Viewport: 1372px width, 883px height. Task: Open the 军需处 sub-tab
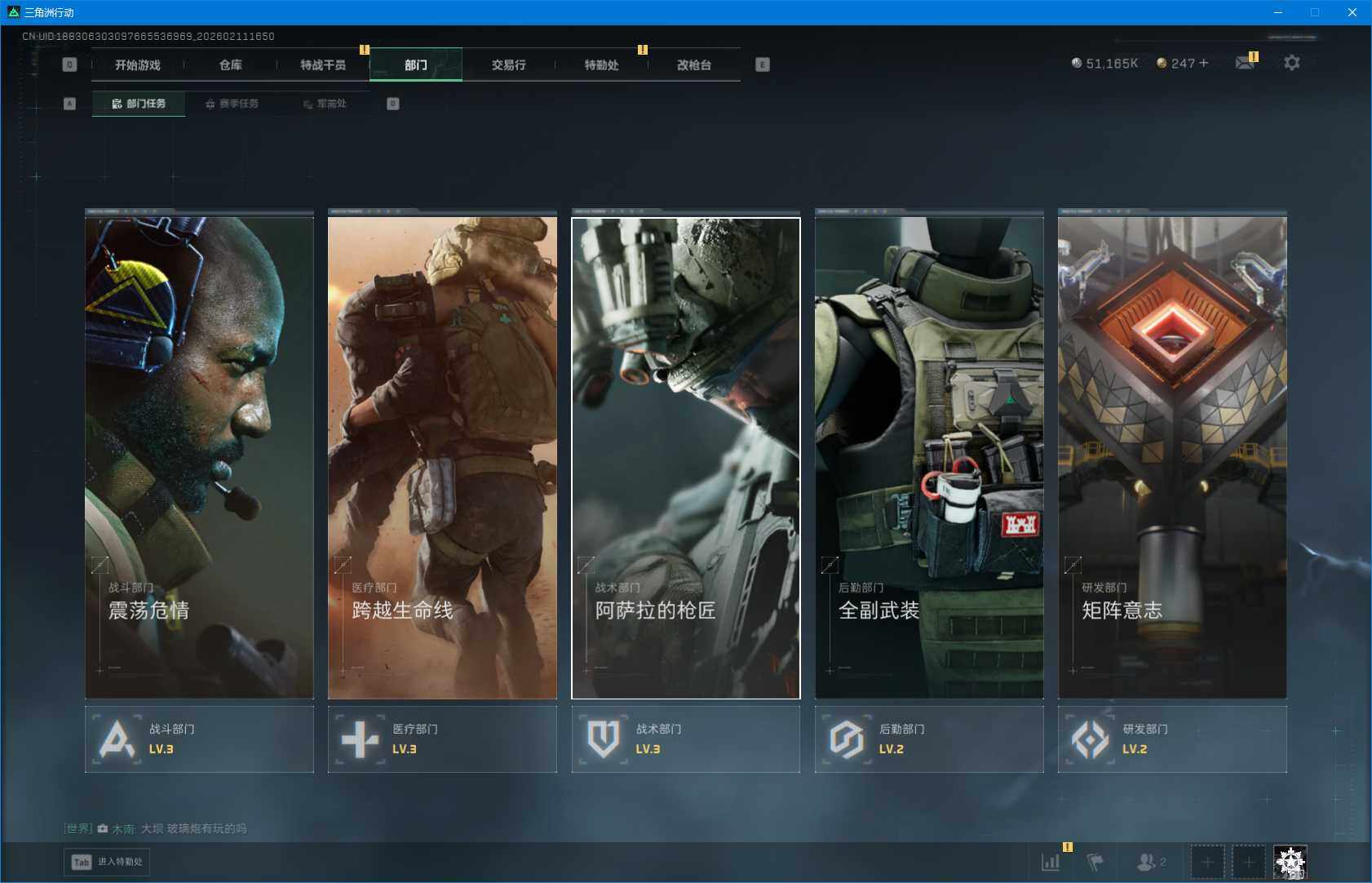coord(325,104)
